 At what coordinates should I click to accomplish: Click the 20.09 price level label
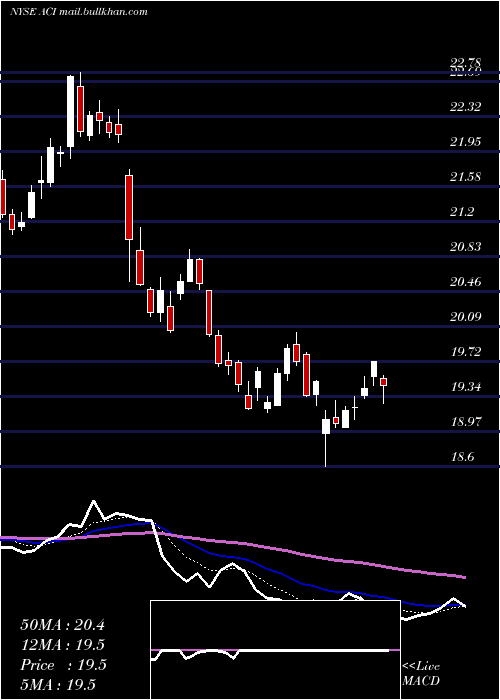point(466,317)
